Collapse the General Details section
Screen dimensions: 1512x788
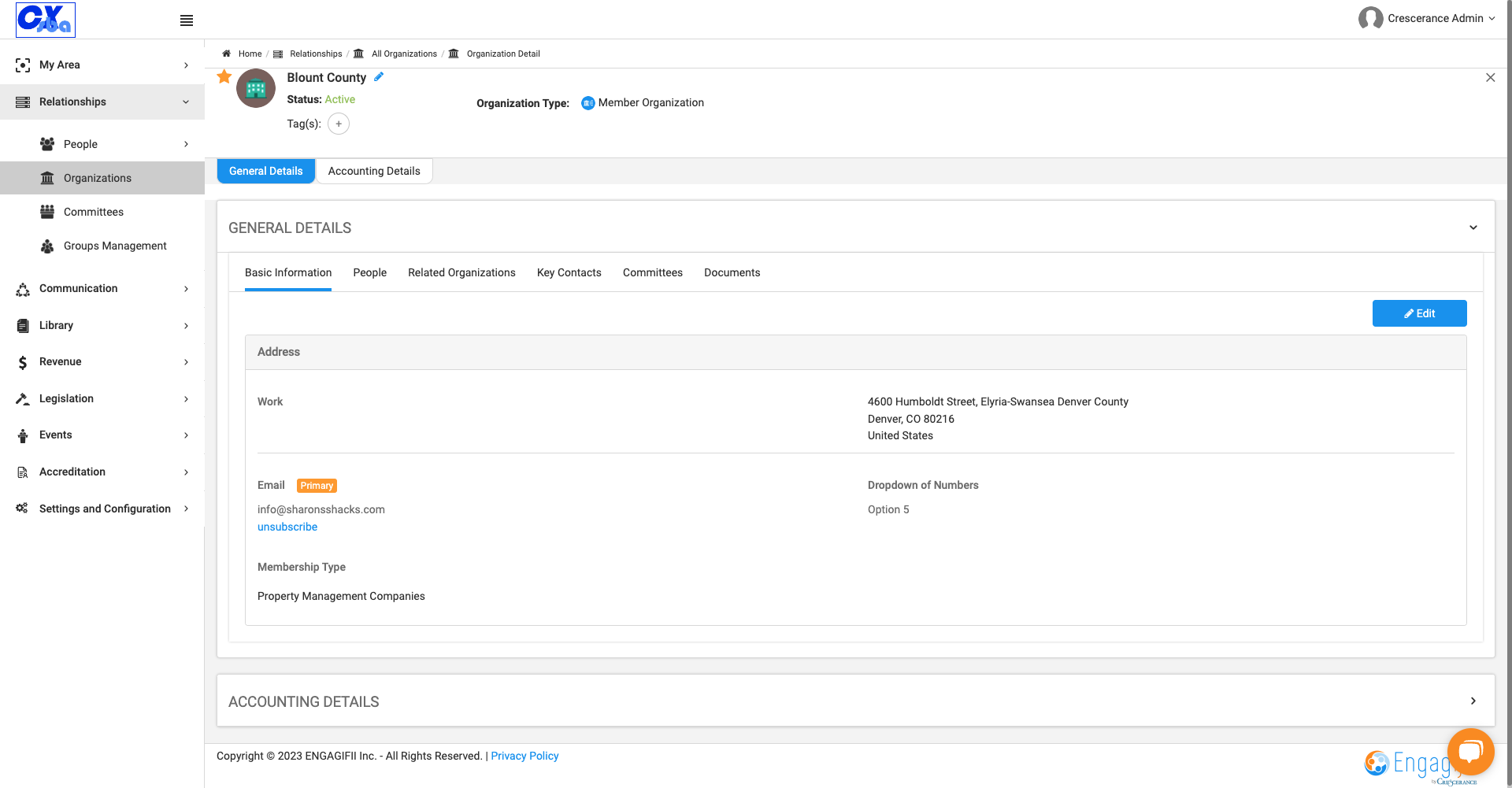tap(1473, 228)
